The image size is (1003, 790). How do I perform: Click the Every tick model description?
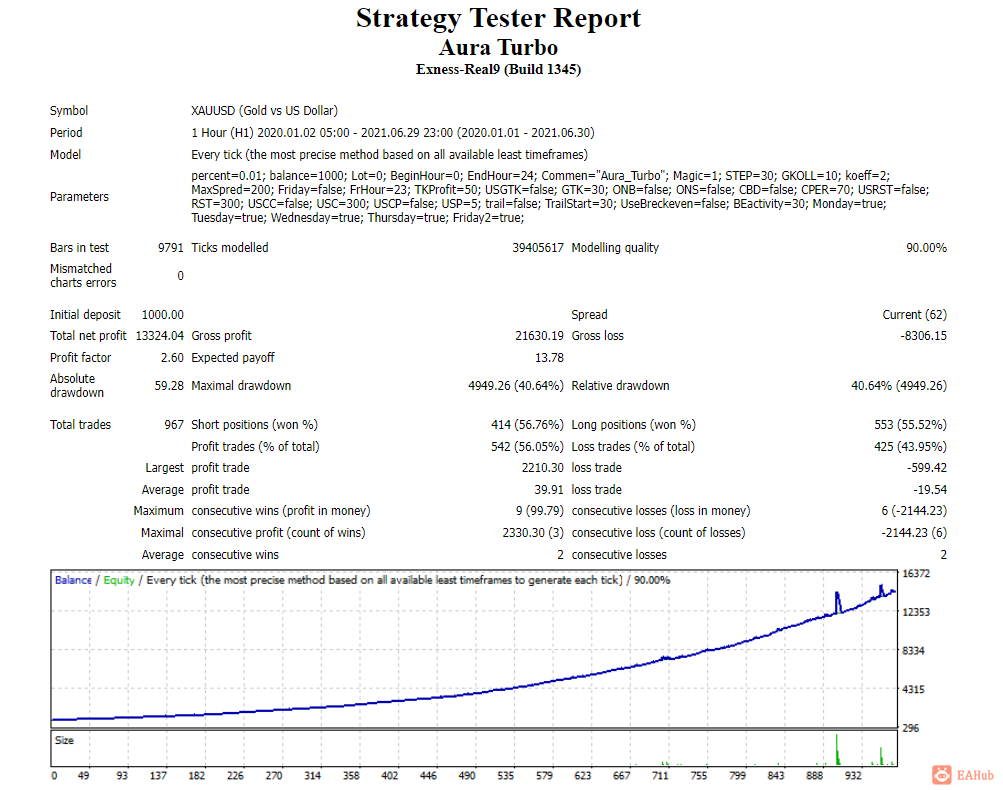coord(389,154)
